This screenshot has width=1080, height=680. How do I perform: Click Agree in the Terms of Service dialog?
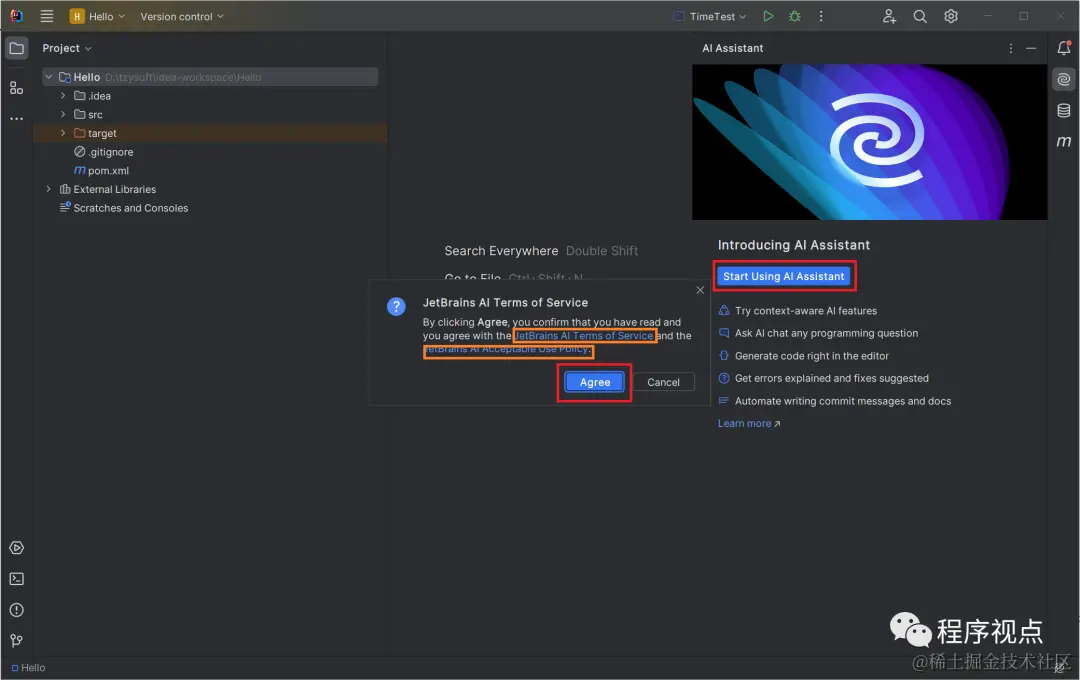pos(594,382)
